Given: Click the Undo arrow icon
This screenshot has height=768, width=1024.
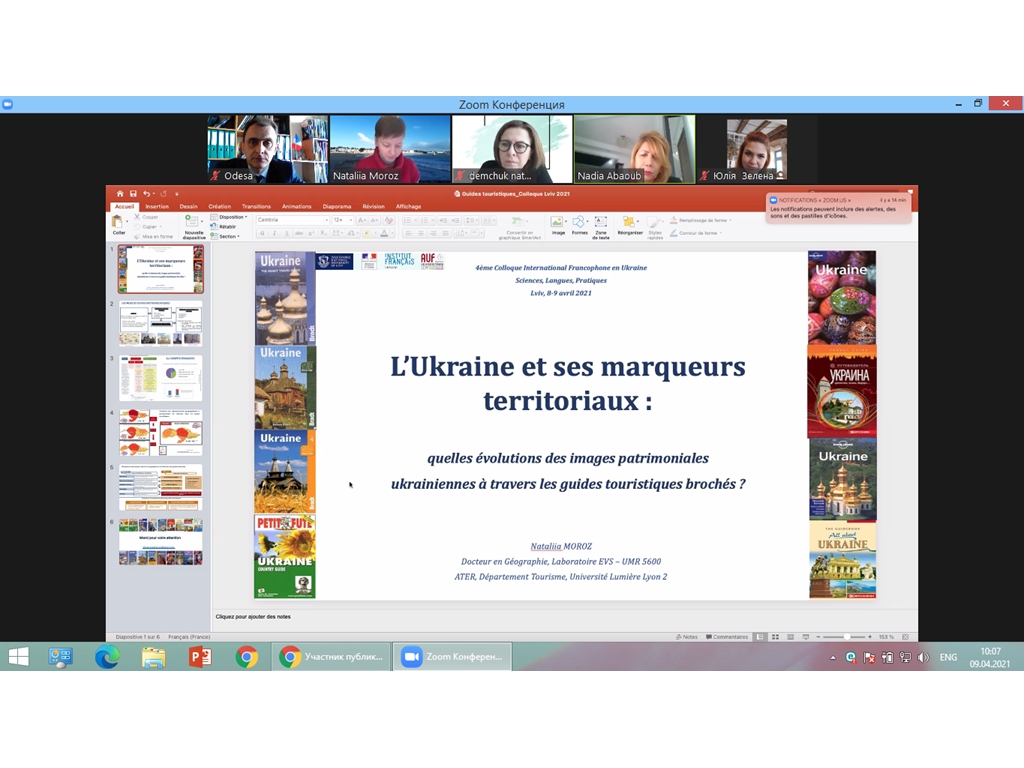Looking at the screenshot, I should click(x=146, y=193).
